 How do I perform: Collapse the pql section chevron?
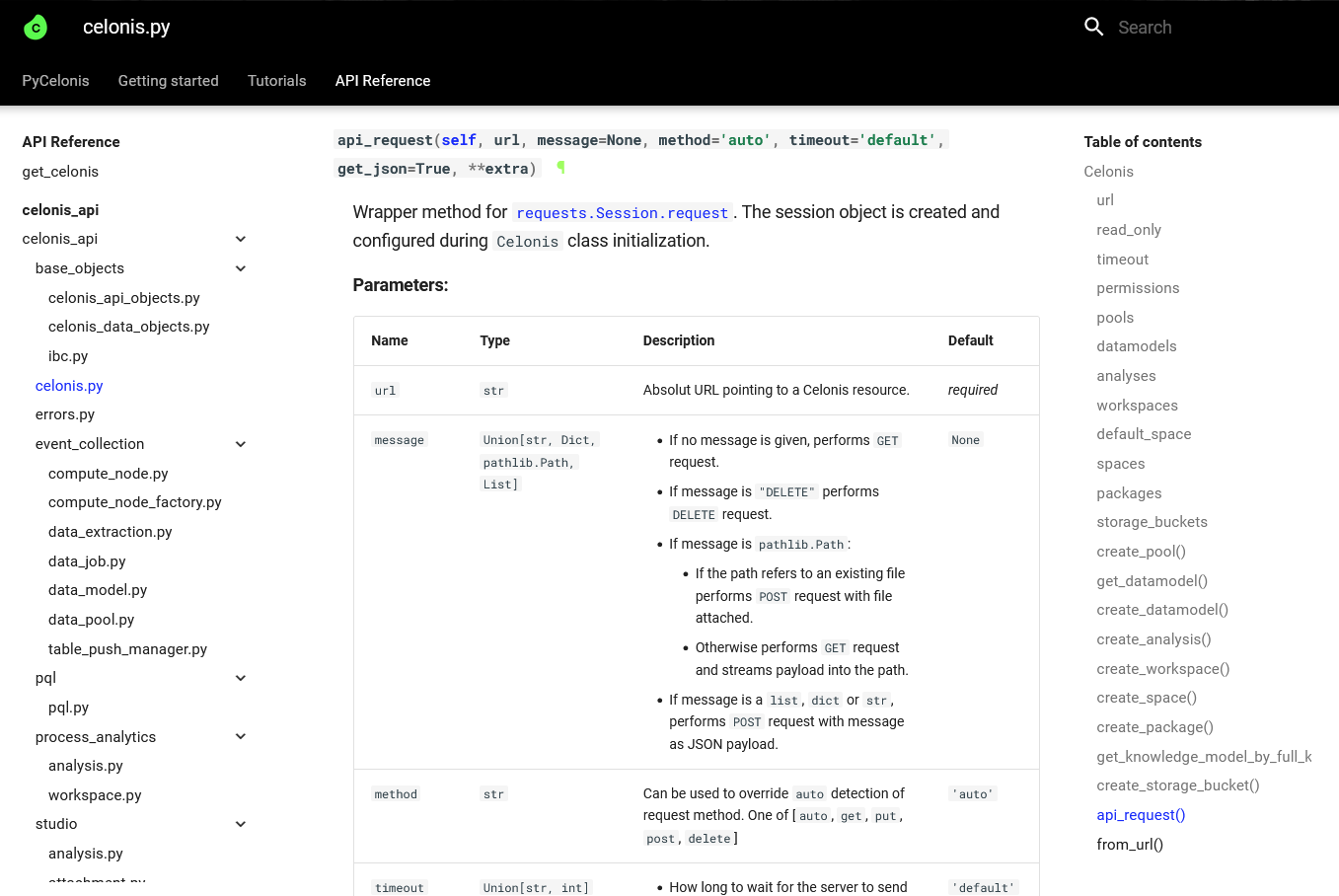(x=241, y=678)
